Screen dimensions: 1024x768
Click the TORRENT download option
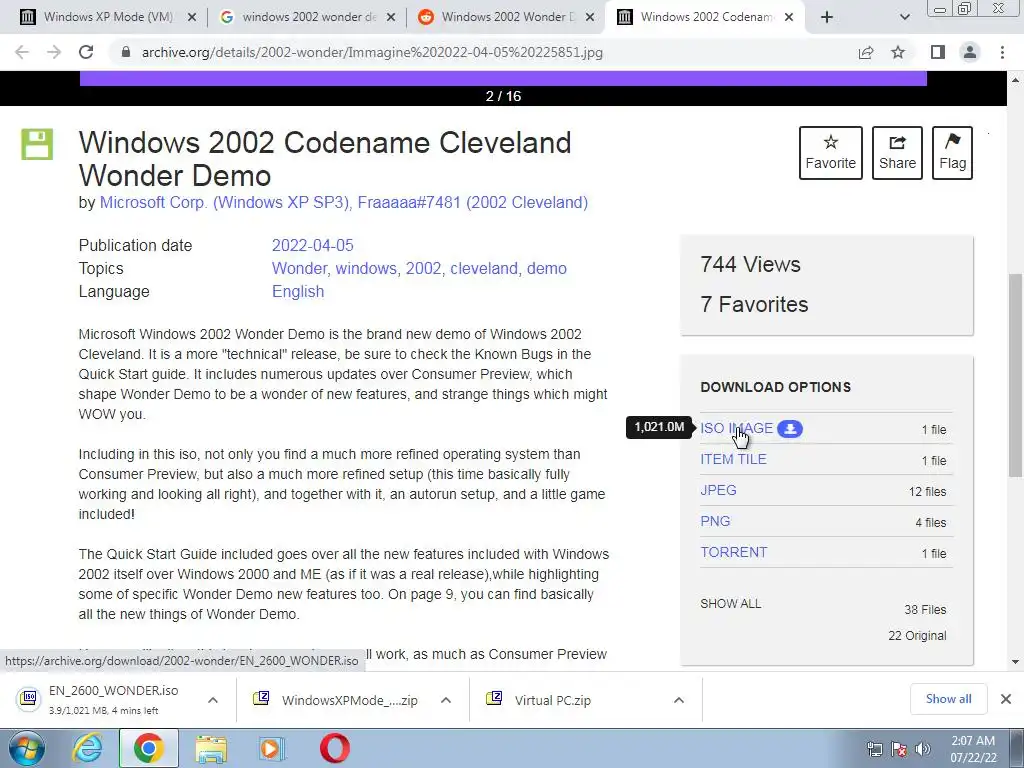733,552
